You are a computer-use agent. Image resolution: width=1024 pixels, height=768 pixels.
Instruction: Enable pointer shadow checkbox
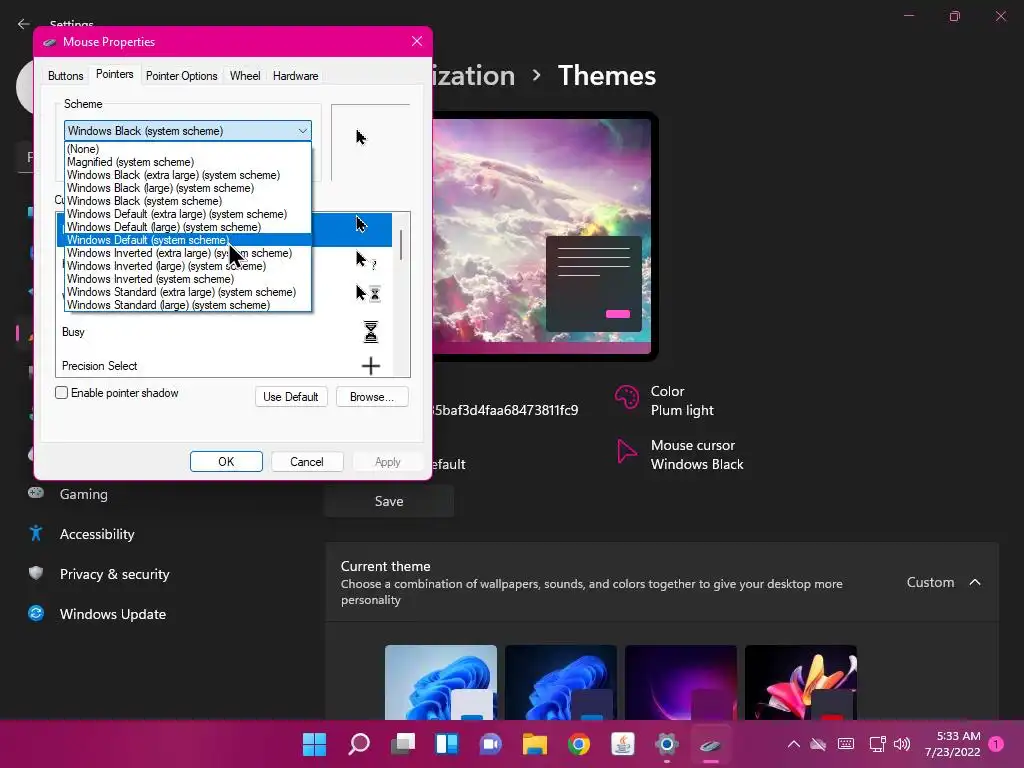(x=61, y=392)
